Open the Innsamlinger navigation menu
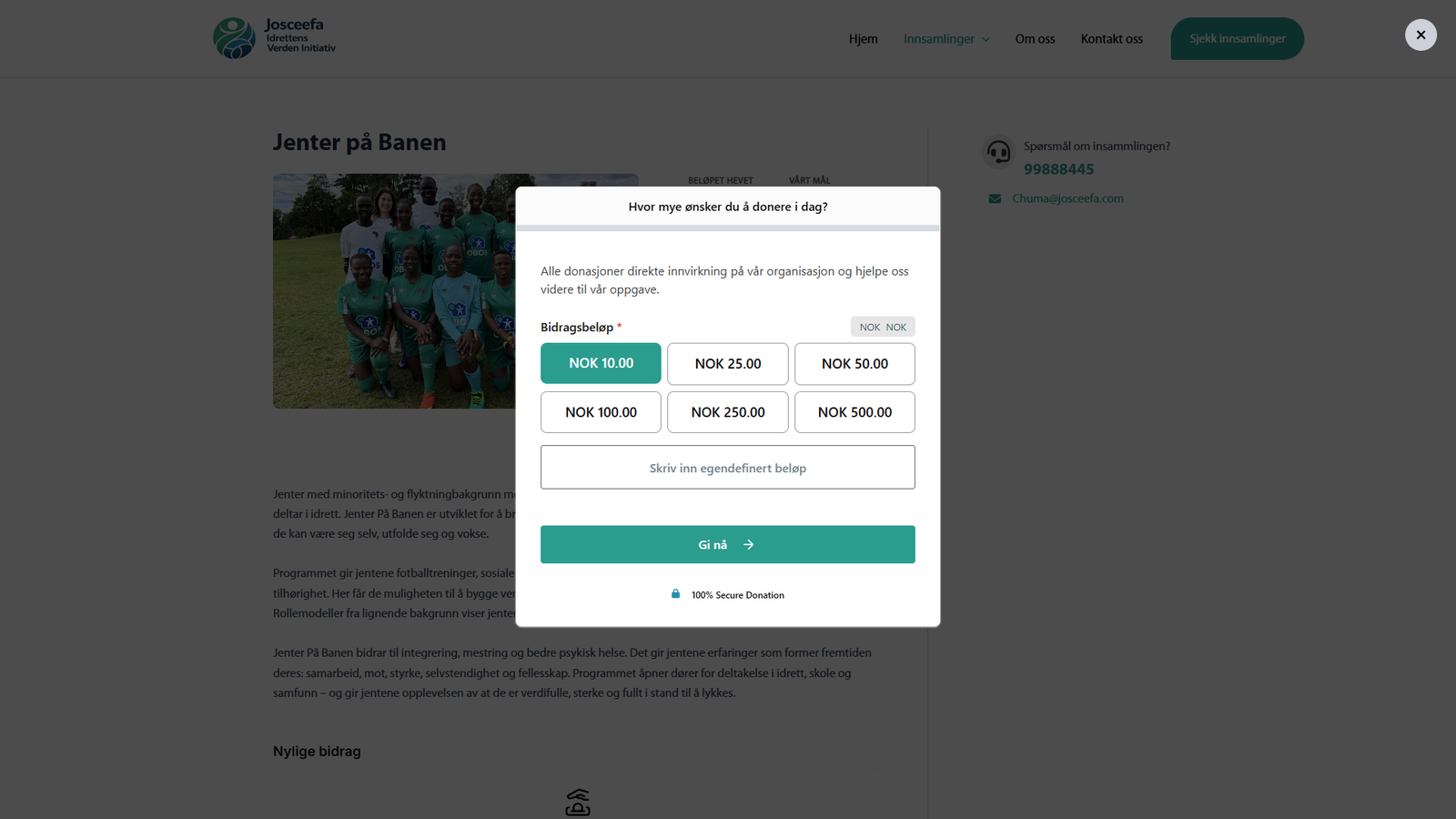 coord(938,39)
